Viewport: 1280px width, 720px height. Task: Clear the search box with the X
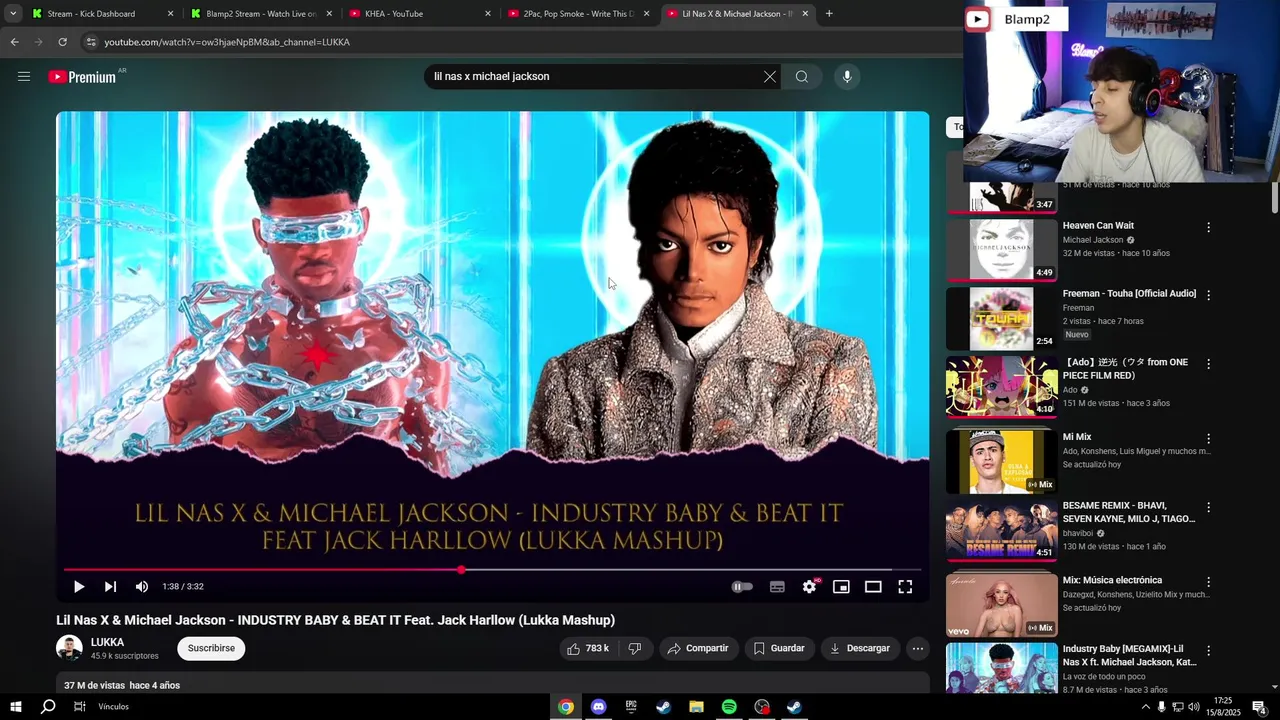point(770,76)
